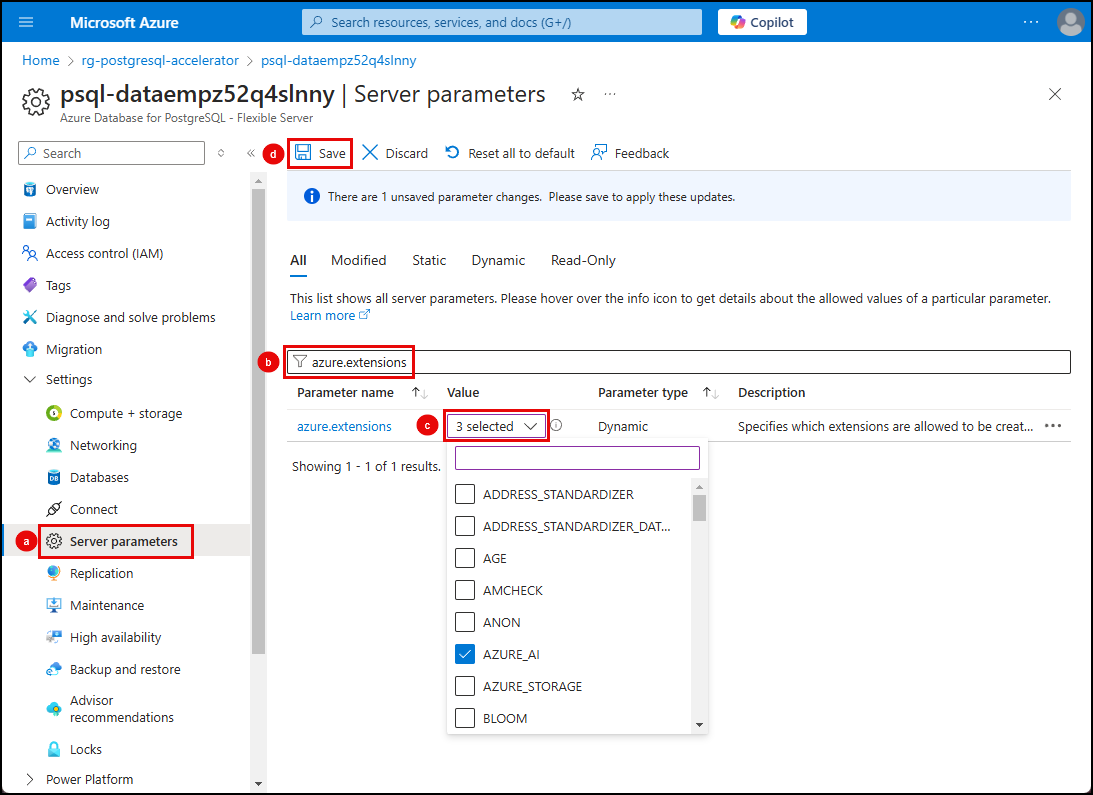
Task: Select Server parameters in the sidebar
Action: tap(125, 541)
